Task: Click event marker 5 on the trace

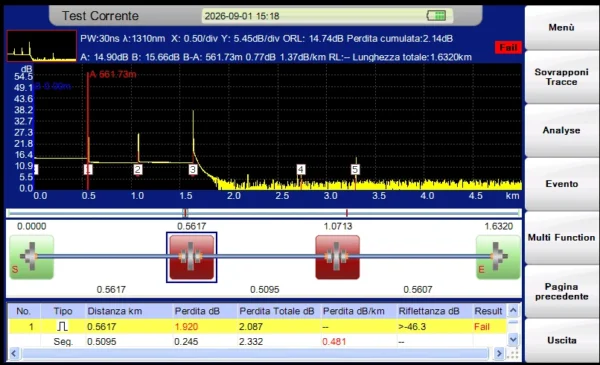Action: click(x=355, y=169)
